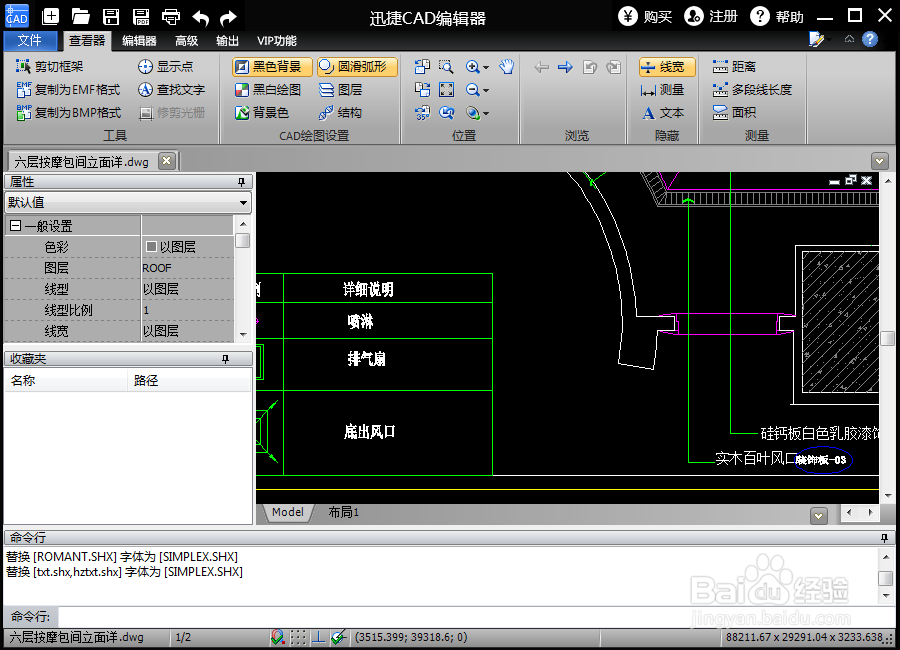Click 购买 purchase button

click(x=645, y=16)
